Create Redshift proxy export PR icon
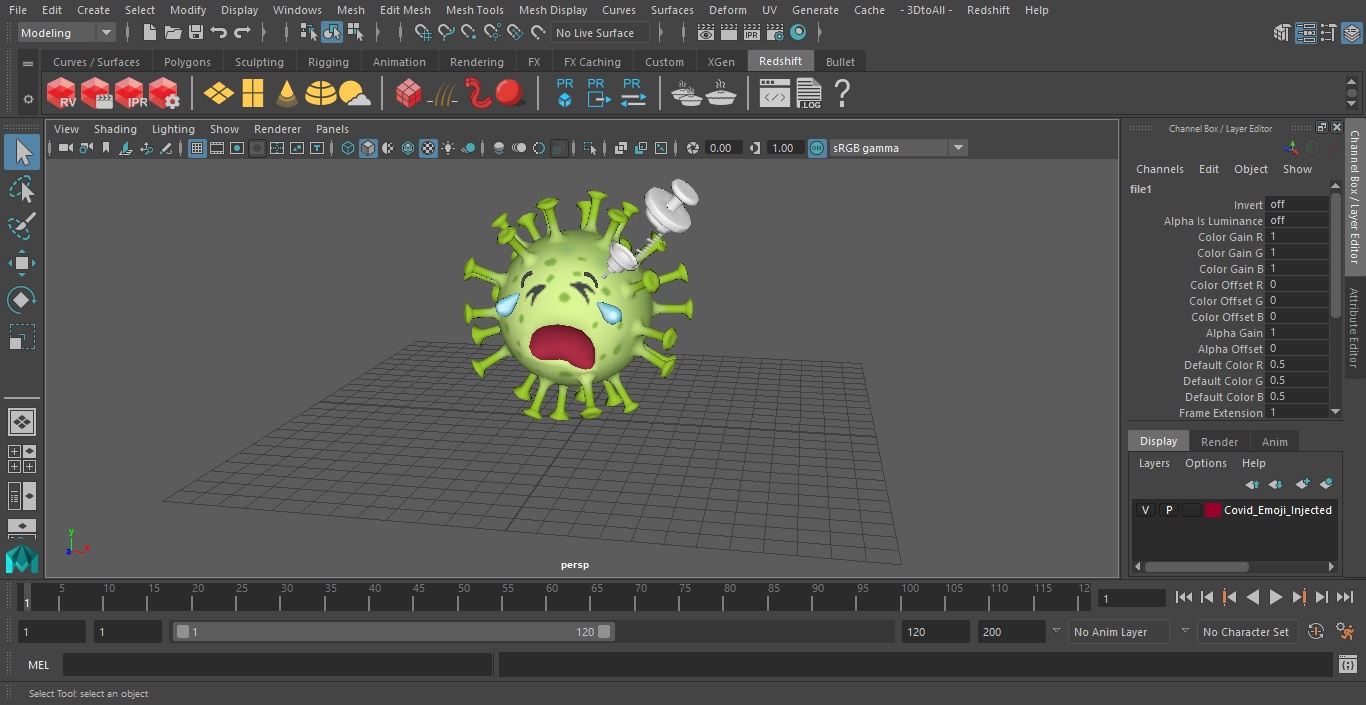 598,94
